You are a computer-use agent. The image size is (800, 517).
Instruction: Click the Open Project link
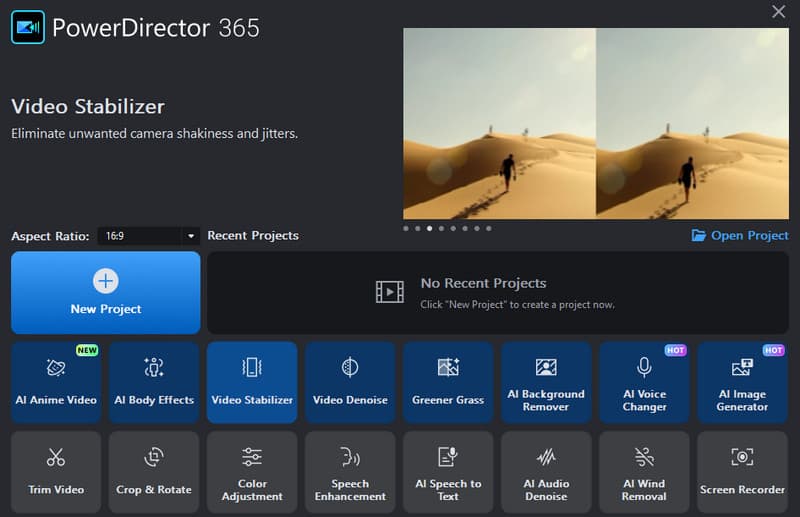740,236
